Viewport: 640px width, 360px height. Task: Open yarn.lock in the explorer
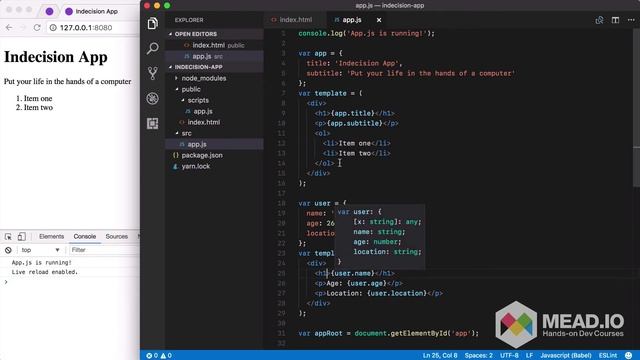(x=214, y=166)
